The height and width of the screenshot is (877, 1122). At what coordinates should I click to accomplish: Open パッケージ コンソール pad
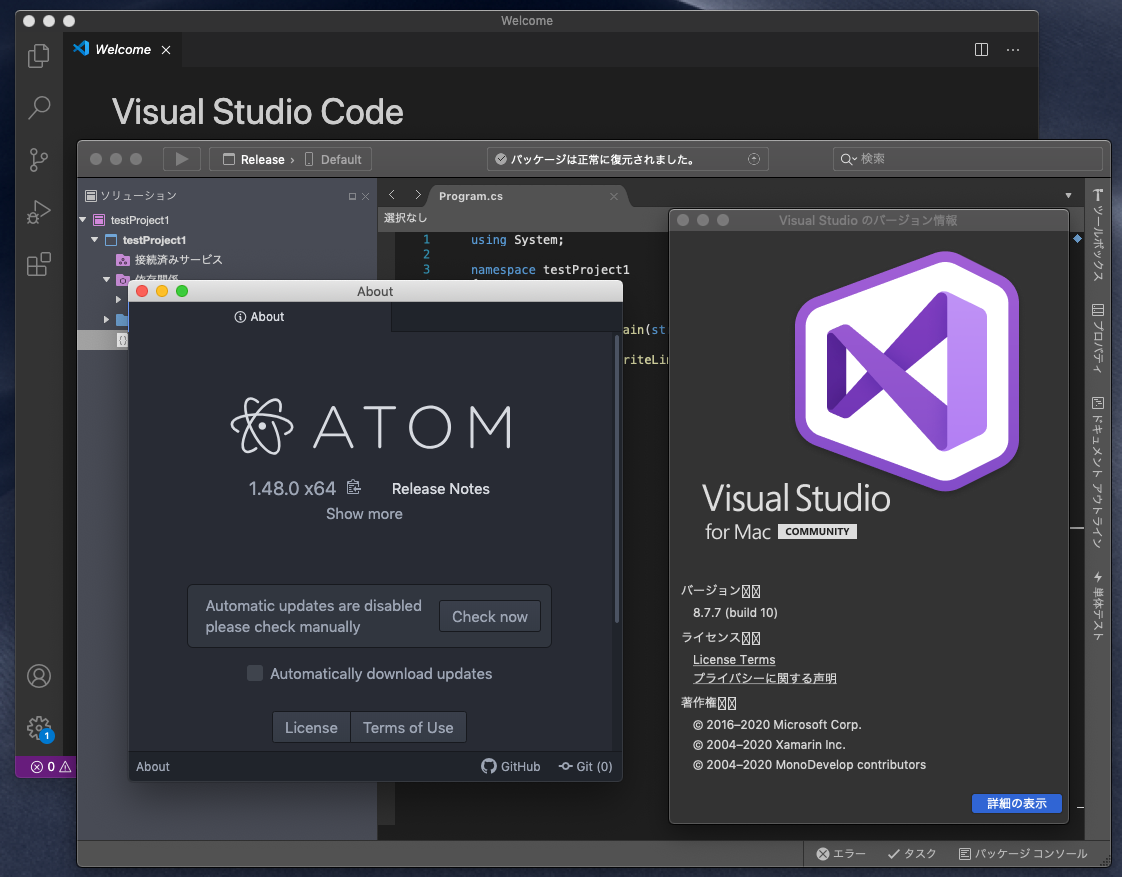(x=1023, y=853)
